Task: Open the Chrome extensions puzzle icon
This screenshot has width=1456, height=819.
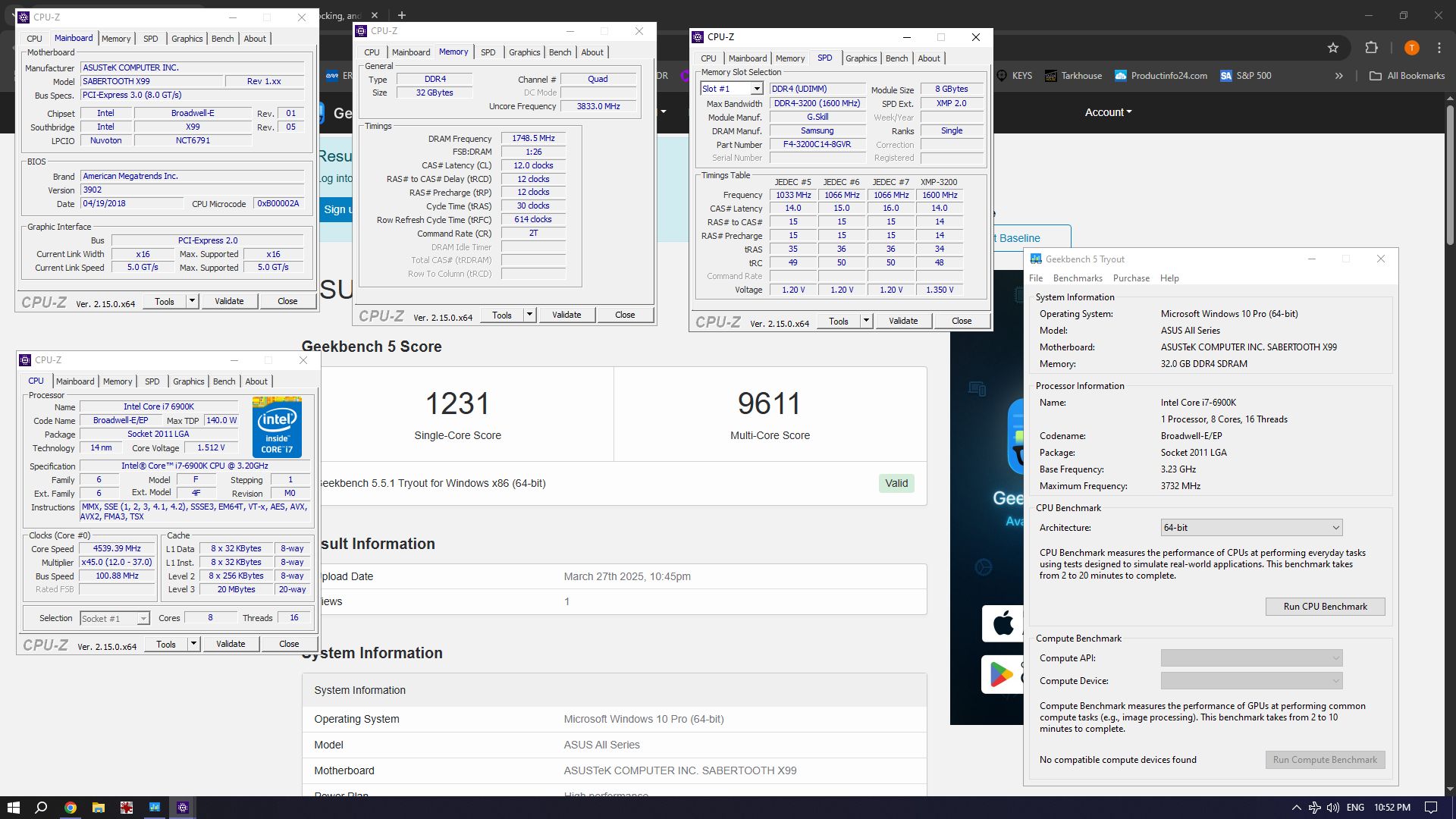Action: [x=1371, y=48]
